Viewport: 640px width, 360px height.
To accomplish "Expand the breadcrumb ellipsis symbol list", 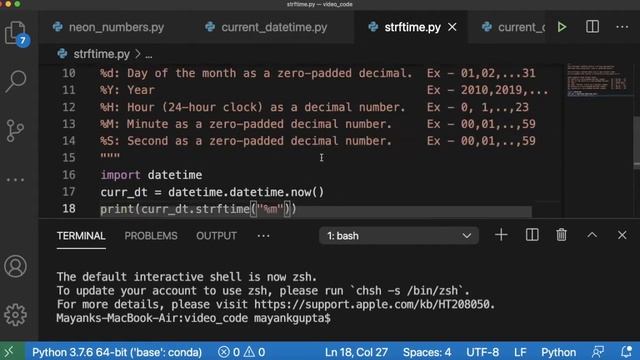I will [149, 55].
